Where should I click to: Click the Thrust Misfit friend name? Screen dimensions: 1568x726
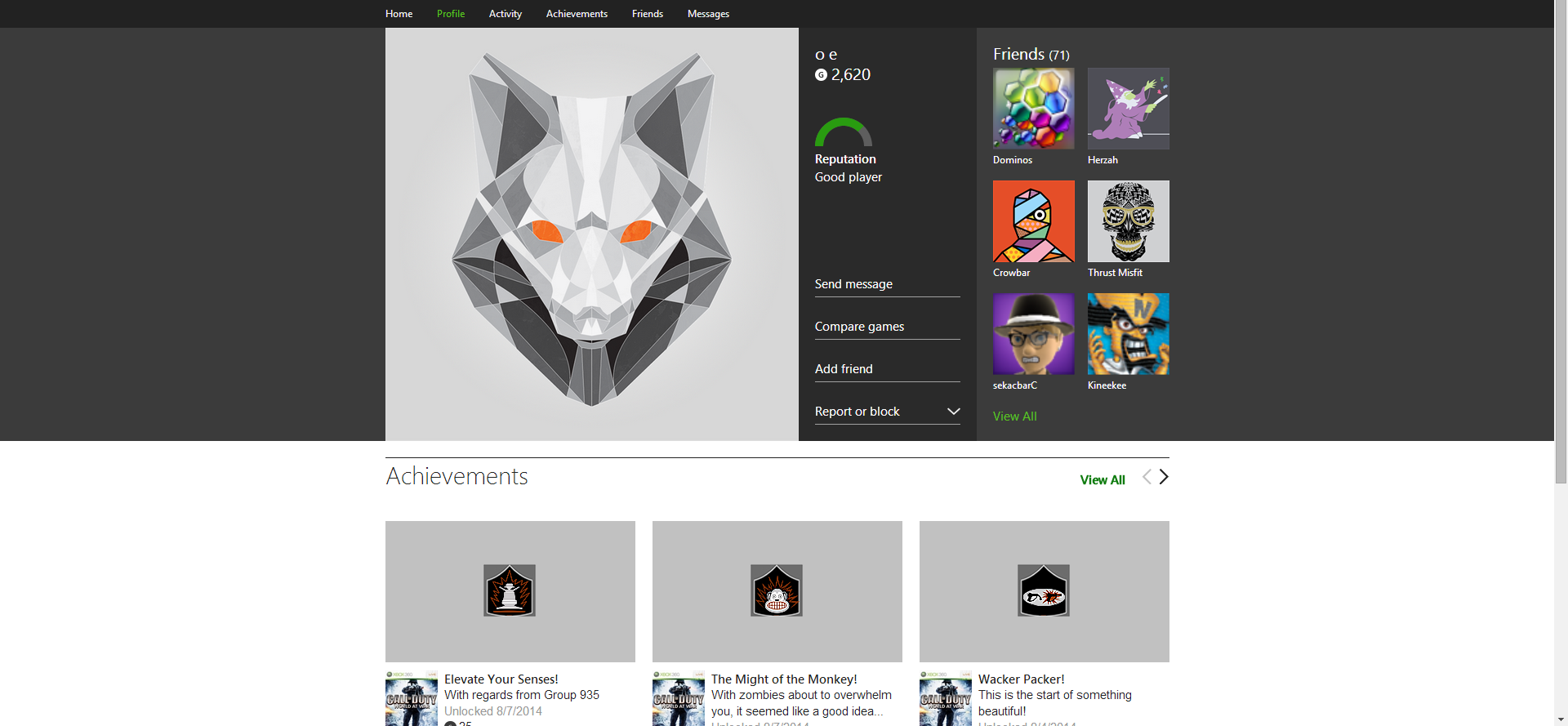[1115, 273]
